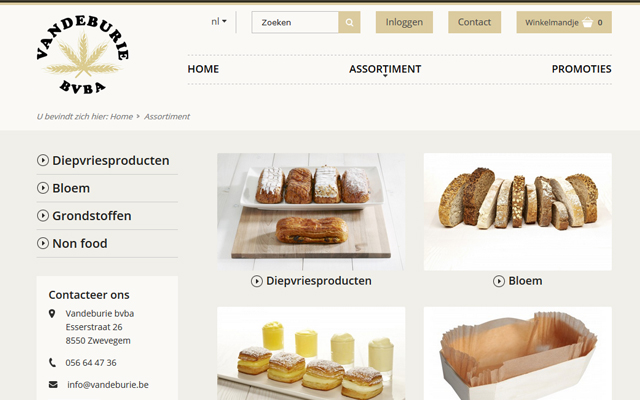The image size is (640, 400).
Task: Click the shopping basket icon in Winkelmandje
Action: [x=587, y=22]
